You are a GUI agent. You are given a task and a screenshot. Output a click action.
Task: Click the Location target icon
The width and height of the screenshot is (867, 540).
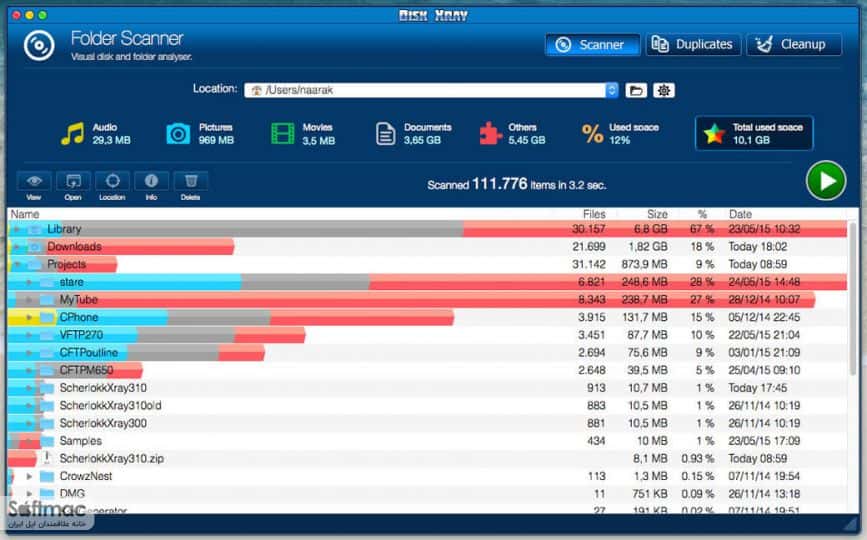pos(112,181)
